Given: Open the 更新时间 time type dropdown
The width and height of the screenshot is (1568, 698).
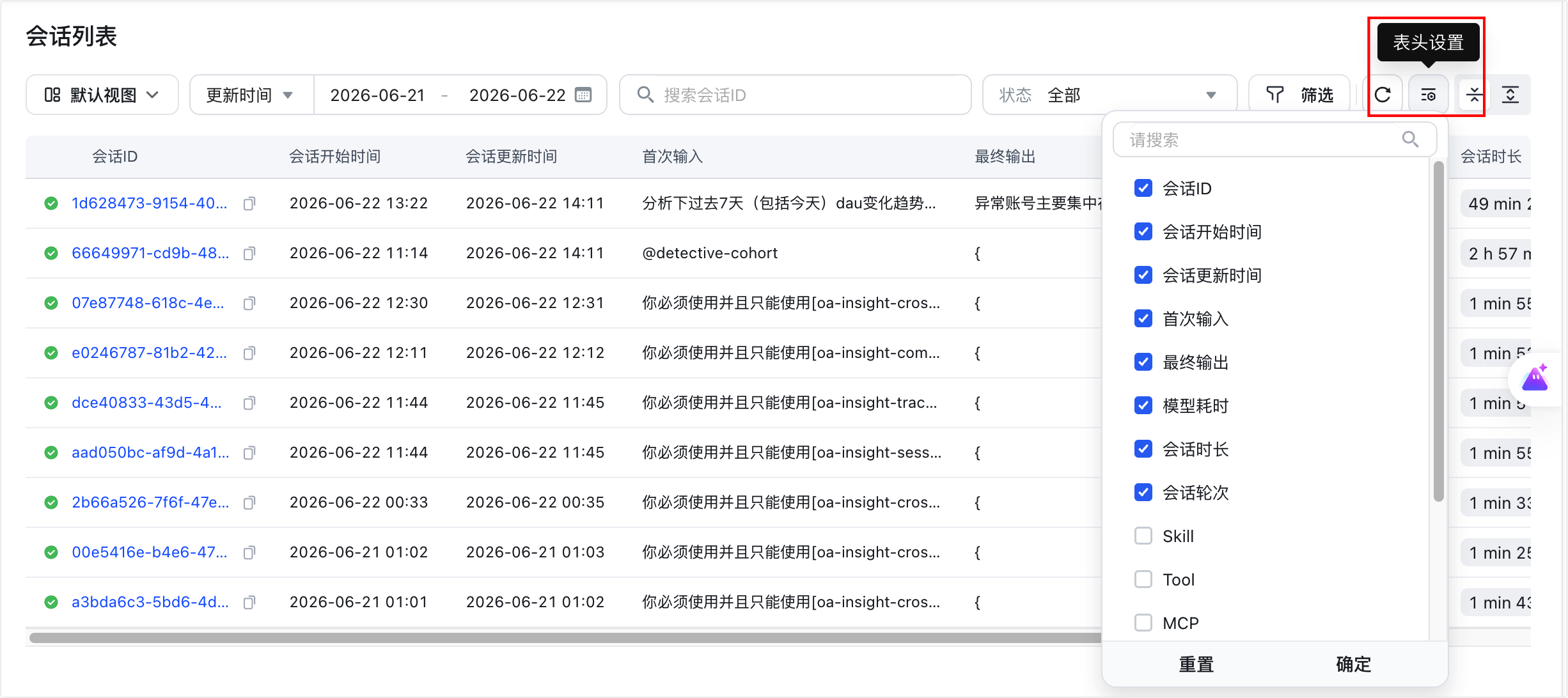Looking at the screenshot, I should point(251,95).
